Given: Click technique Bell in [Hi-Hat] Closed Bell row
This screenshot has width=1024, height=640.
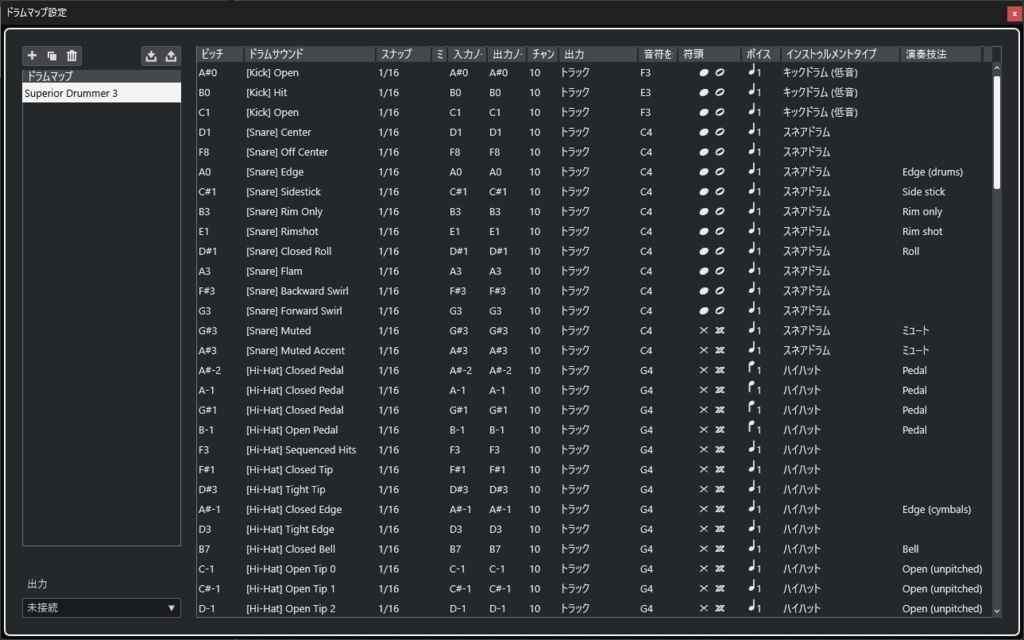Looking at the screenshot, I should click(910, 549).
